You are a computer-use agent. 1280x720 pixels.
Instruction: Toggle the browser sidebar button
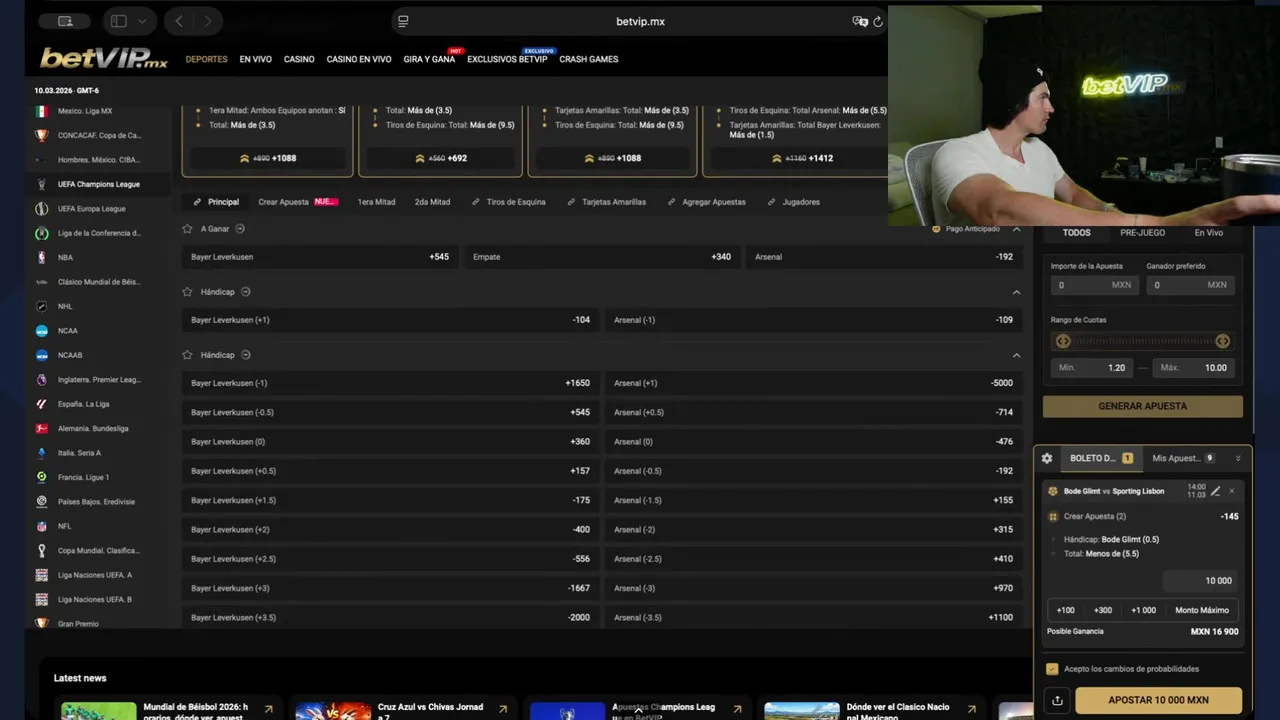coord(119,21)
